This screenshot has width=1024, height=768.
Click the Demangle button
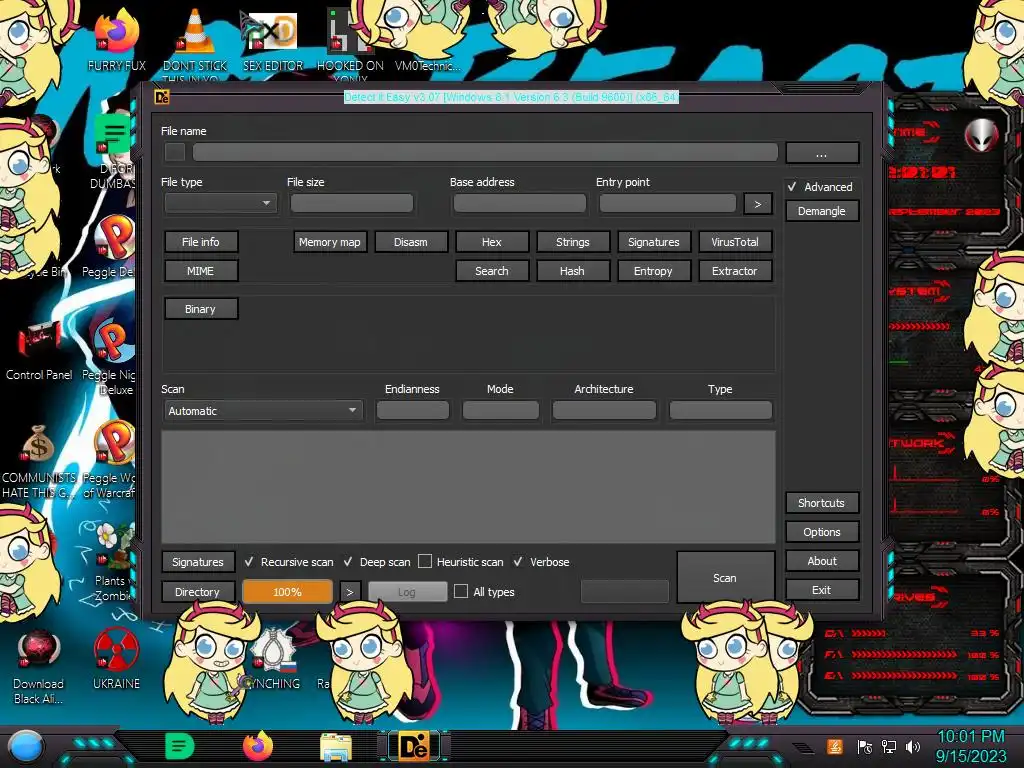coord(822,211)
